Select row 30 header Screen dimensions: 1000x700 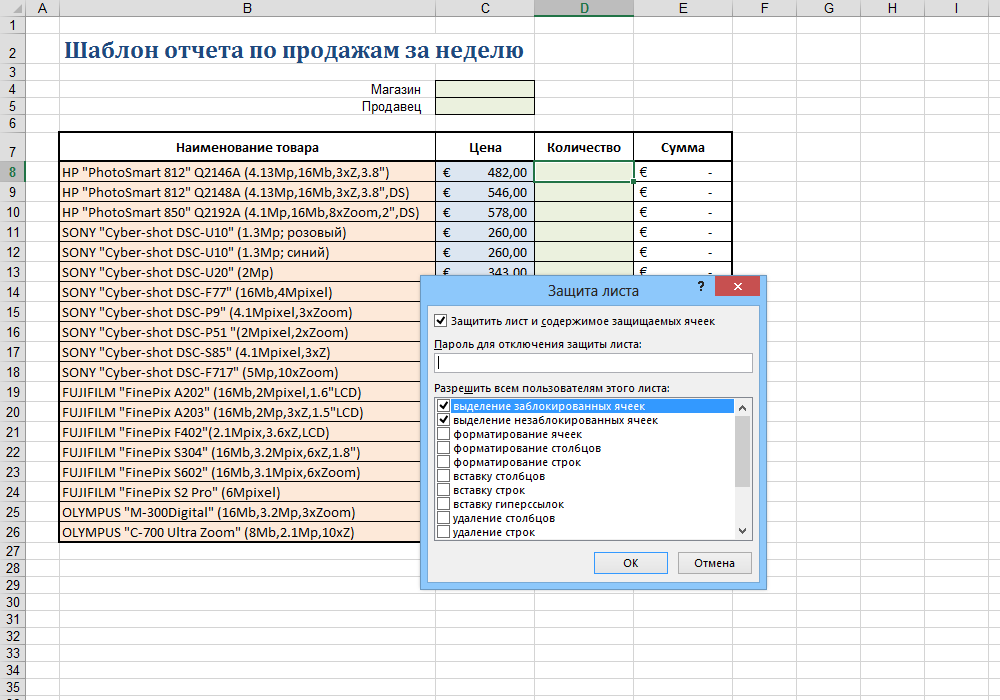tap(13, 602)
